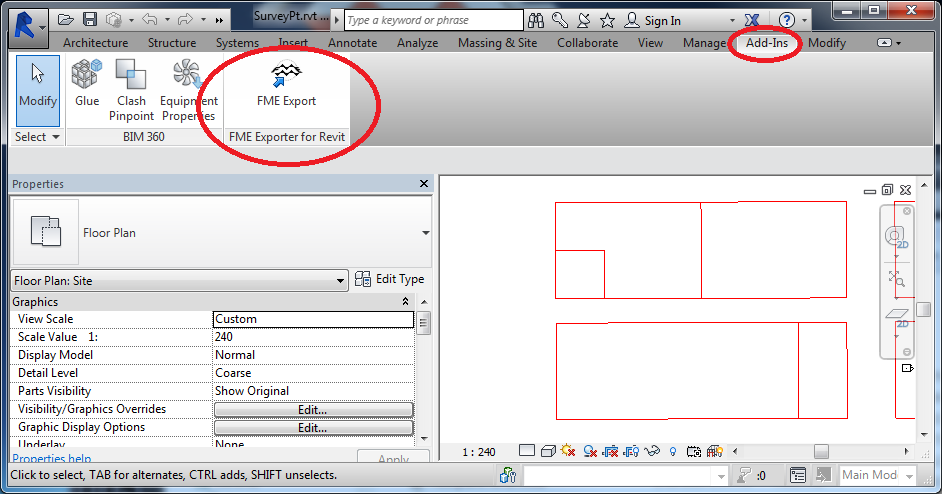Open the Architecture ribbon tab
Image resolution: width=942 pixels, height=494 pixels.
click(96, 43)
